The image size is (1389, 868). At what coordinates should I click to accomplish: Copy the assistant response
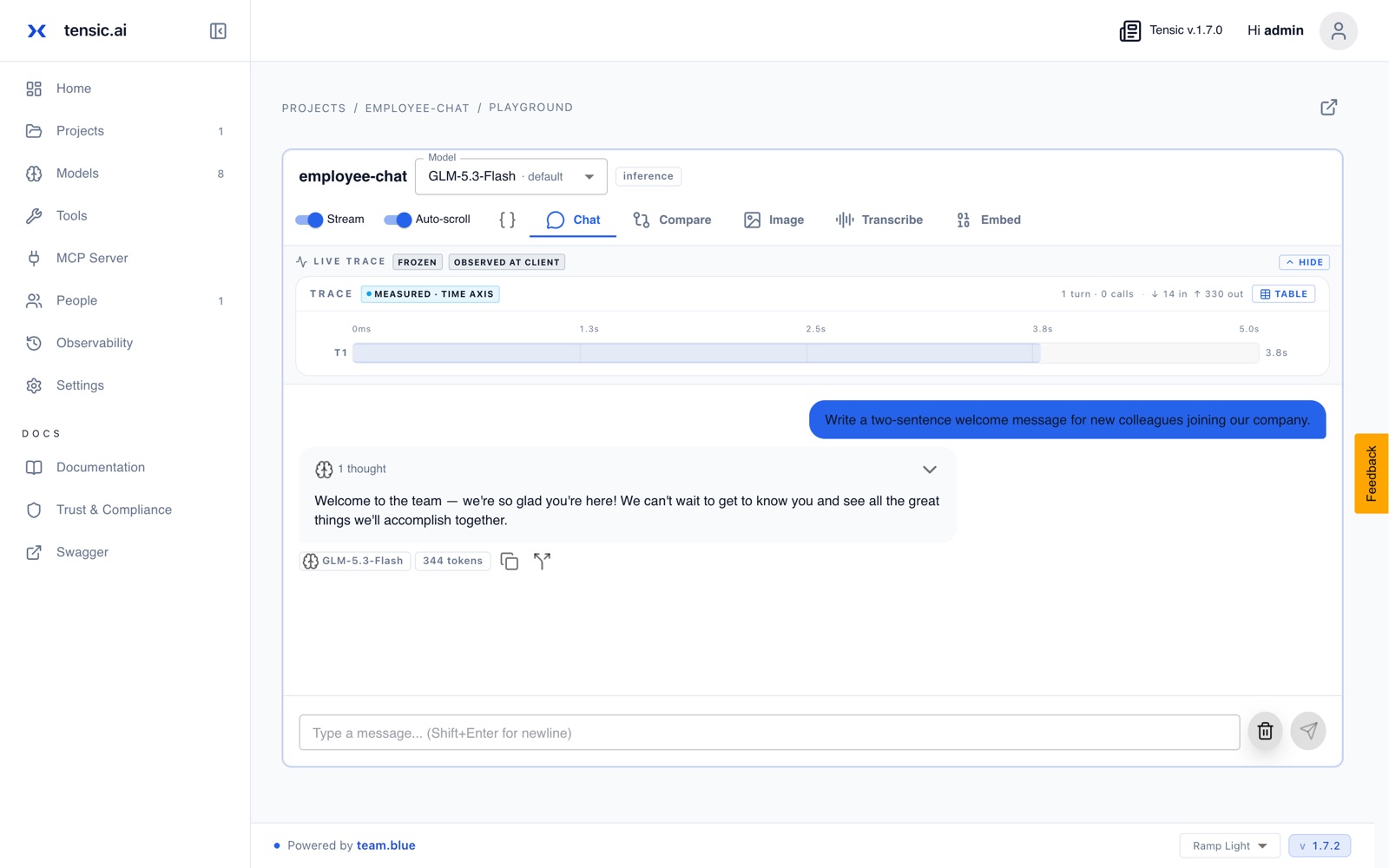[510, 562]
